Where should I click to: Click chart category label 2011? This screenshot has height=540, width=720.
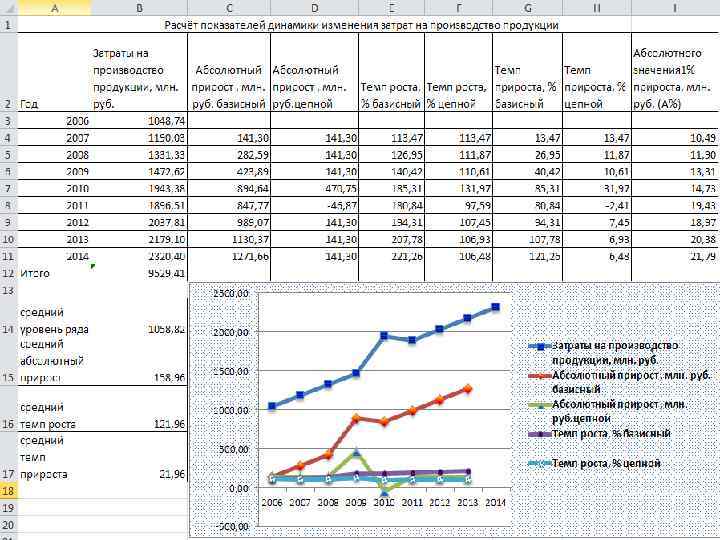coord(412,502)
